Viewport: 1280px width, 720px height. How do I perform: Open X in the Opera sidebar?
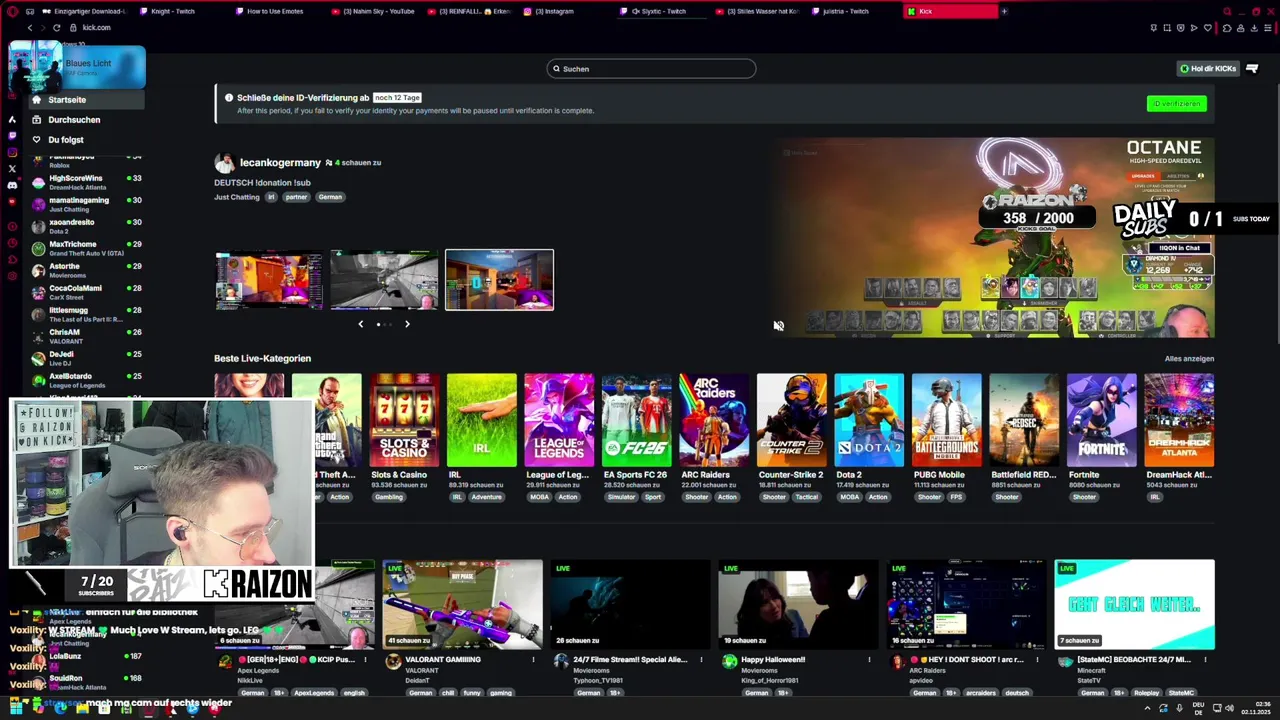pos(12,168)
